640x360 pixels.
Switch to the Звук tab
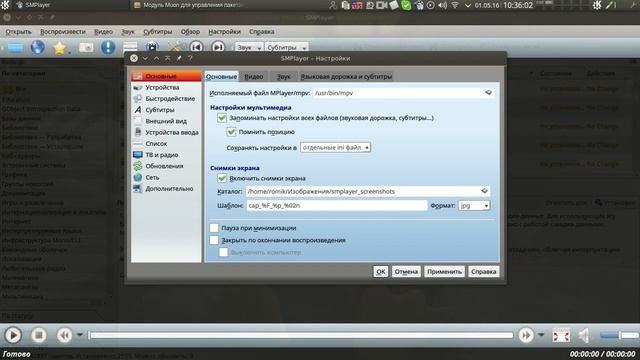pyautogui.click(x=284, y=76)
